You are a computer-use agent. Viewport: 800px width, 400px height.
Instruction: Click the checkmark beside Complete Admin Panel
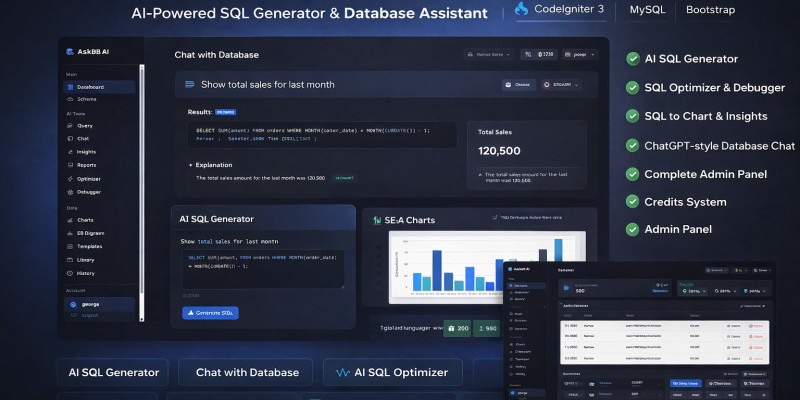point(633,173)
